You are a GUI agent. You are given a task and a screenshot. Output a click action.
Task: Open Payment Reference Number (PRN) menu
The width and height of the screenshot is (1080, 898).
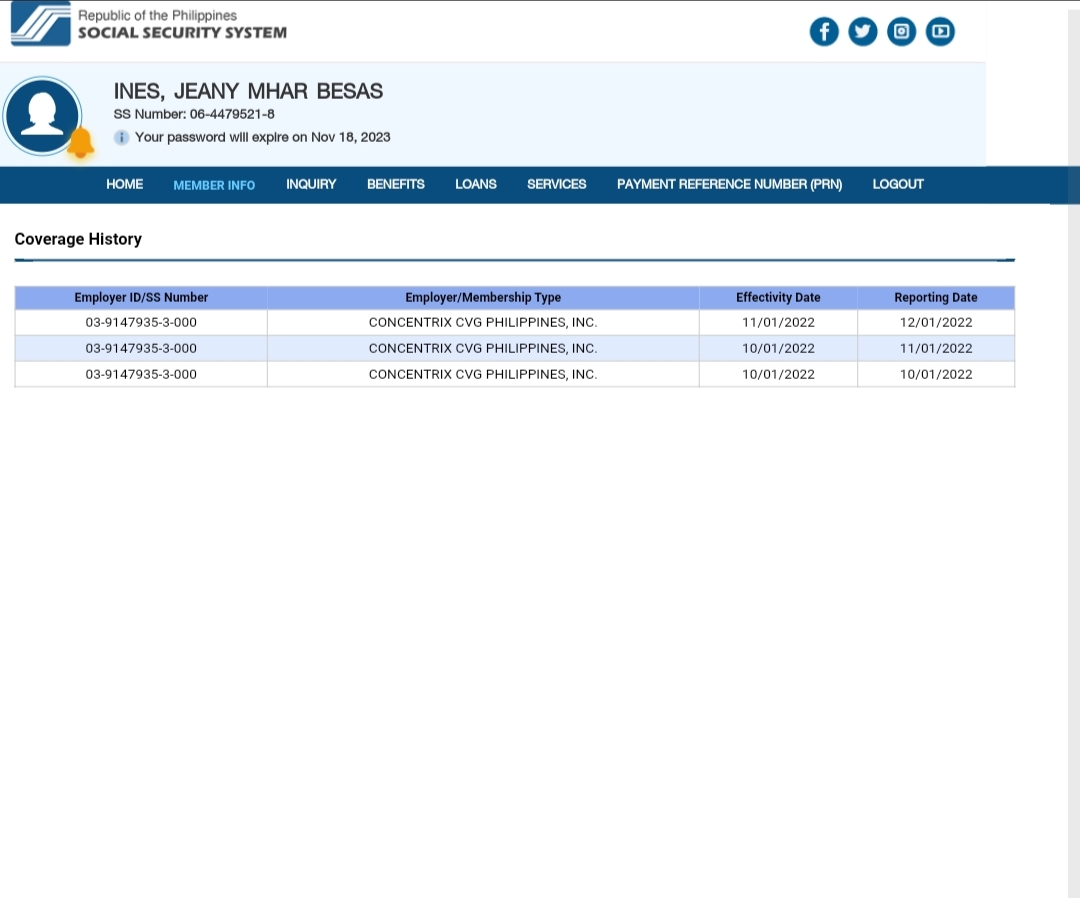pyautogui.click(x=729, y=184)
